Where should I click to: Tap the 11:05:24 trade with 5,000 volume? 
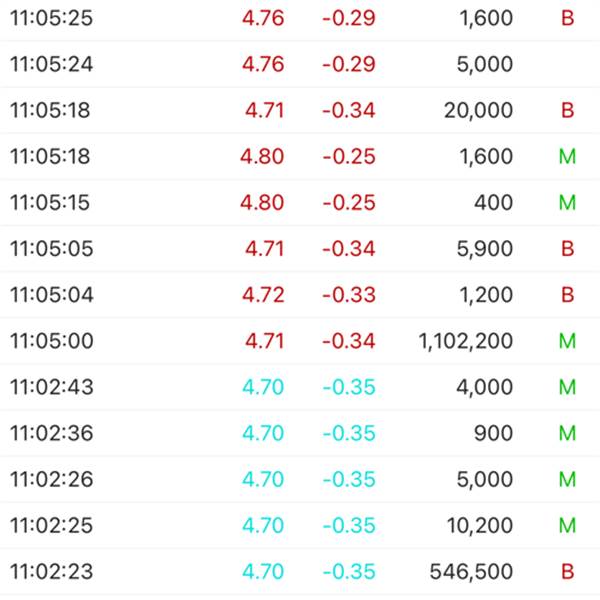(x=300, y=64)
